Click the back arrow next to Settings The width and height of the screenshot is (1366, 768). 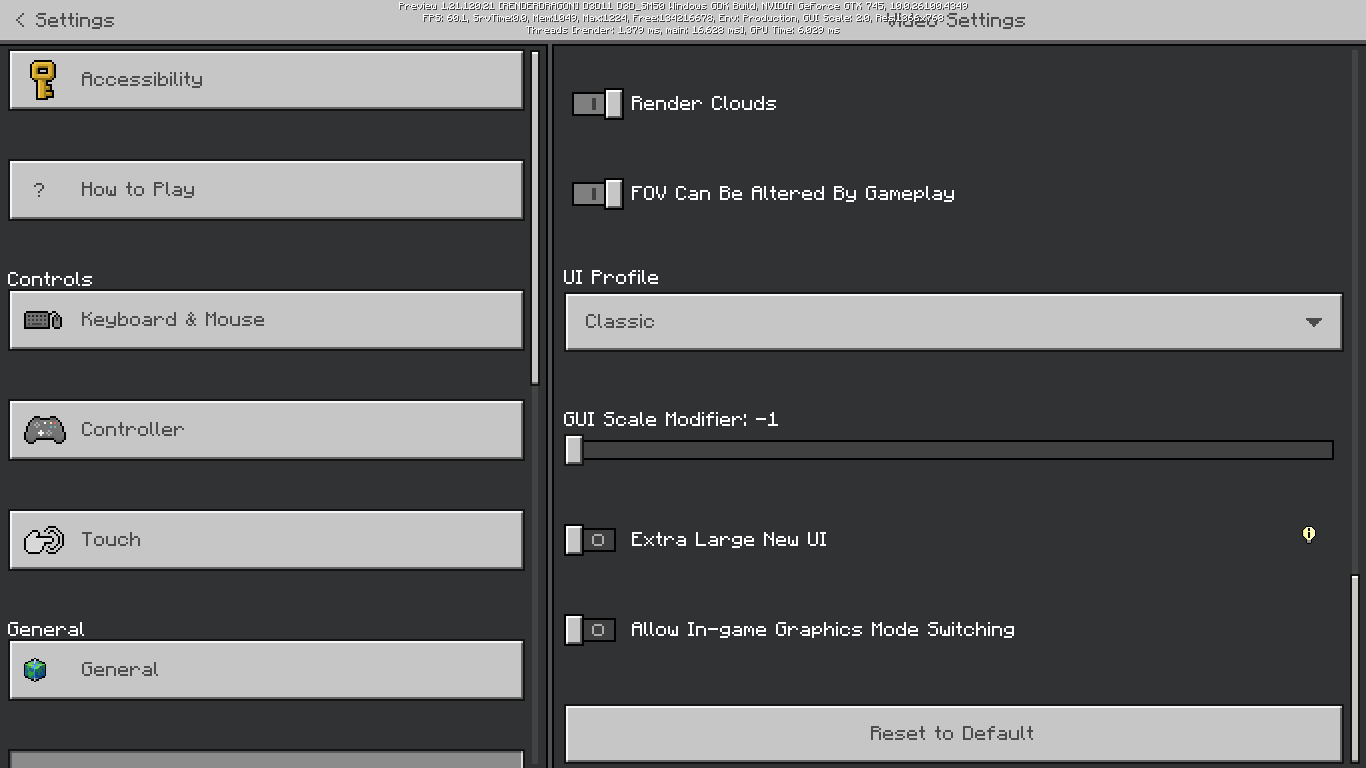(x=20, y=20)
